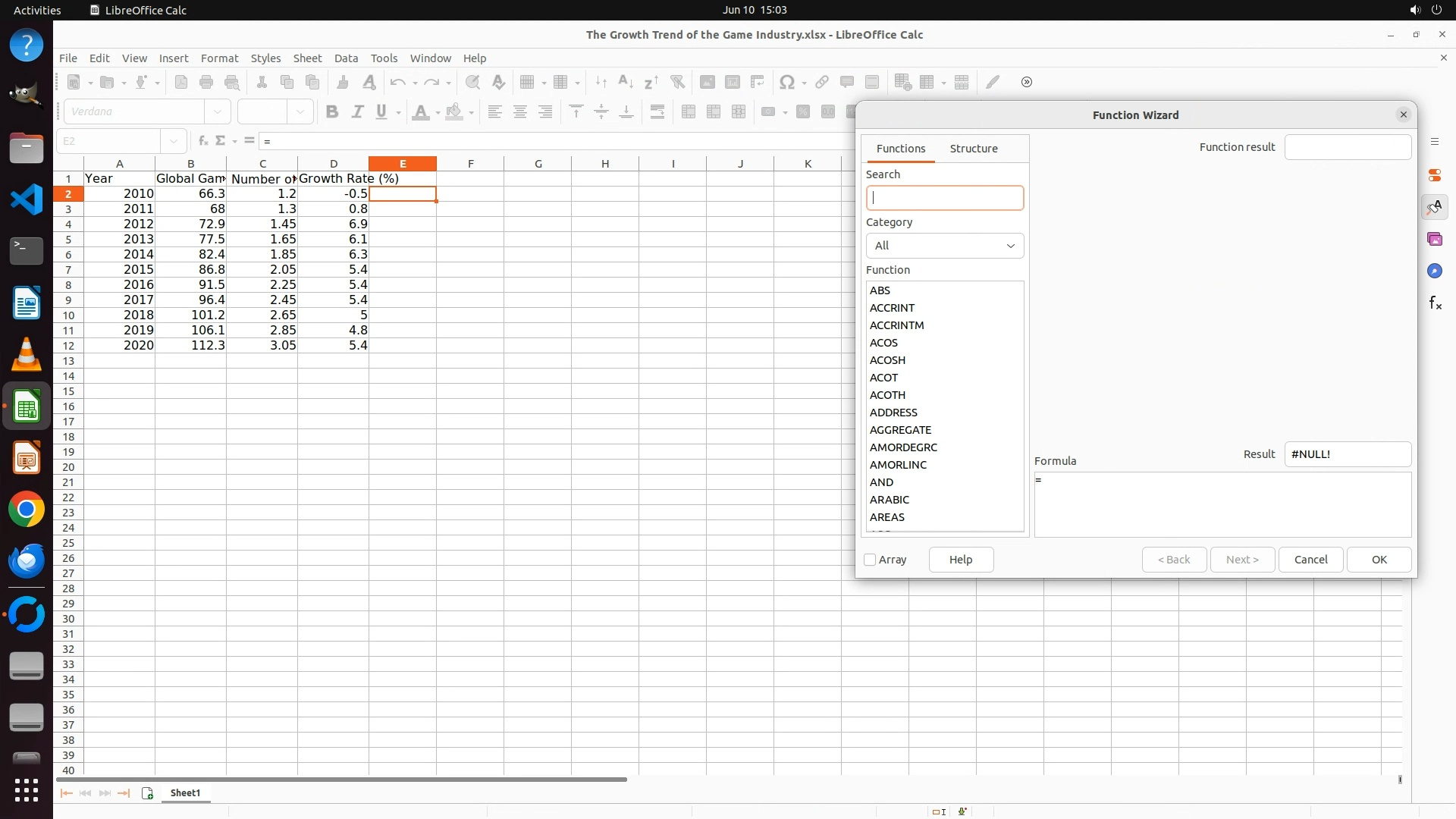Click the font color swatch icon
This screenshot has width=1456, height=819.
[x=420, y=112]
